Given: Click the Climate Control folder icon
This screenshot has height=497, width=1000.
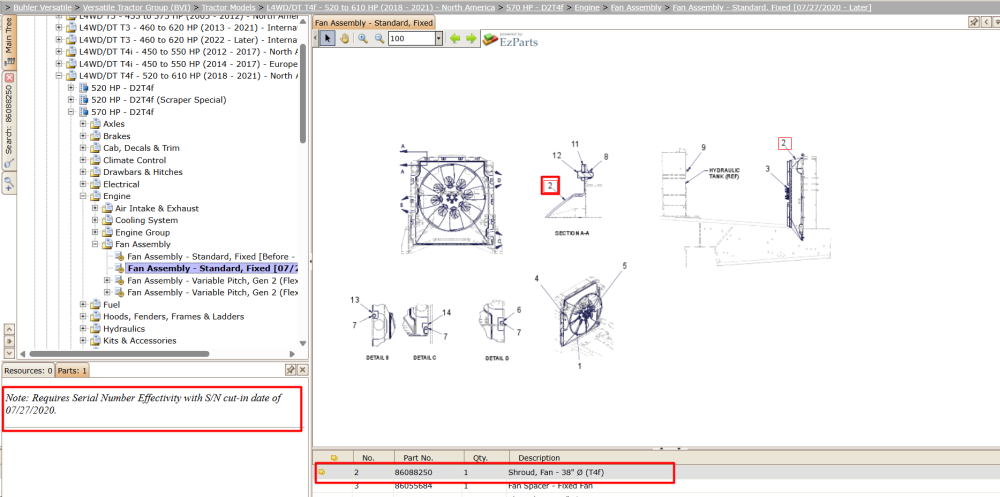Looking at the screenshot, I should click(x=96, y=160).
